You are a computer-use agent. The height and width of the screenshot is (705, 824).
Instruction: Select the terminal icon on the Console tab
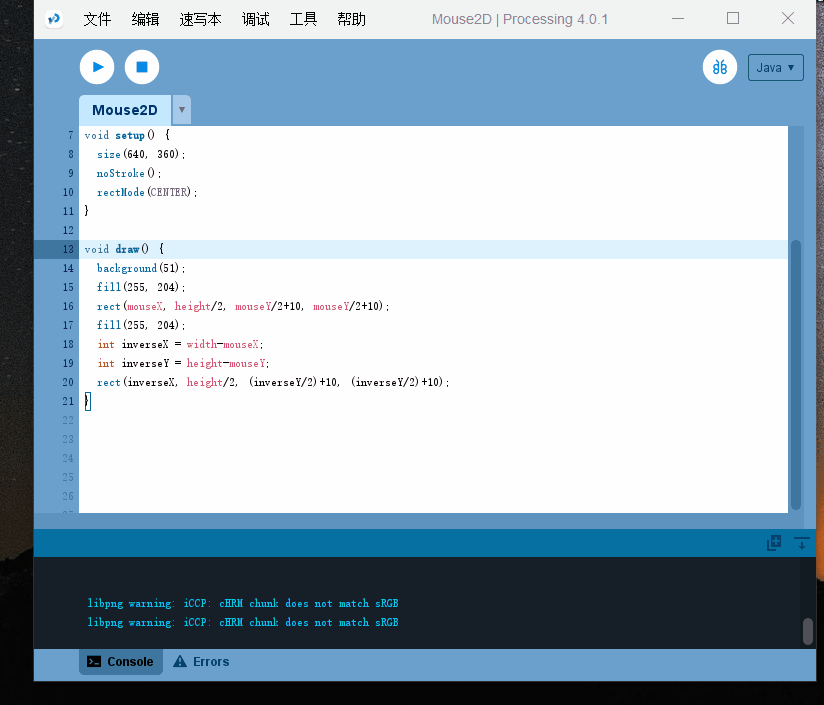click(95, 661)
